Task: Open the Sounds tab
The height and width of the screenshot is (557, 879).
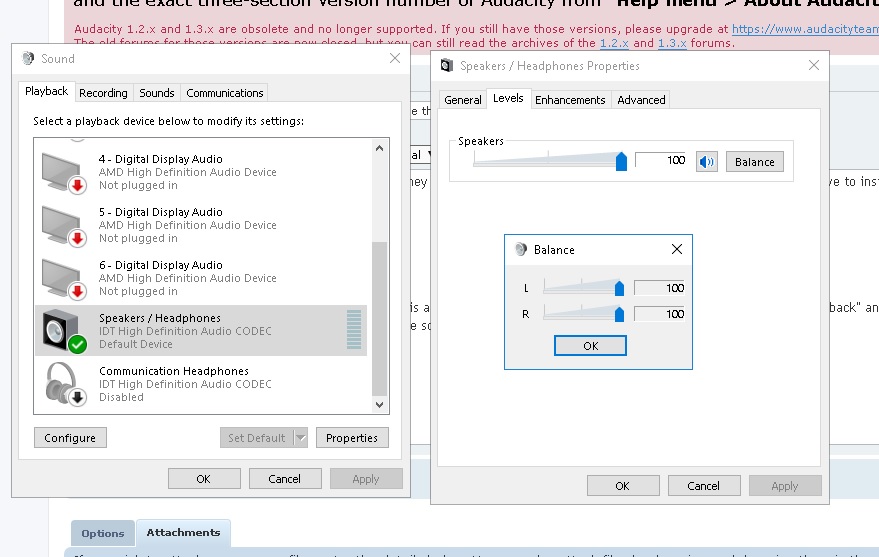Action: pos(156,93)
